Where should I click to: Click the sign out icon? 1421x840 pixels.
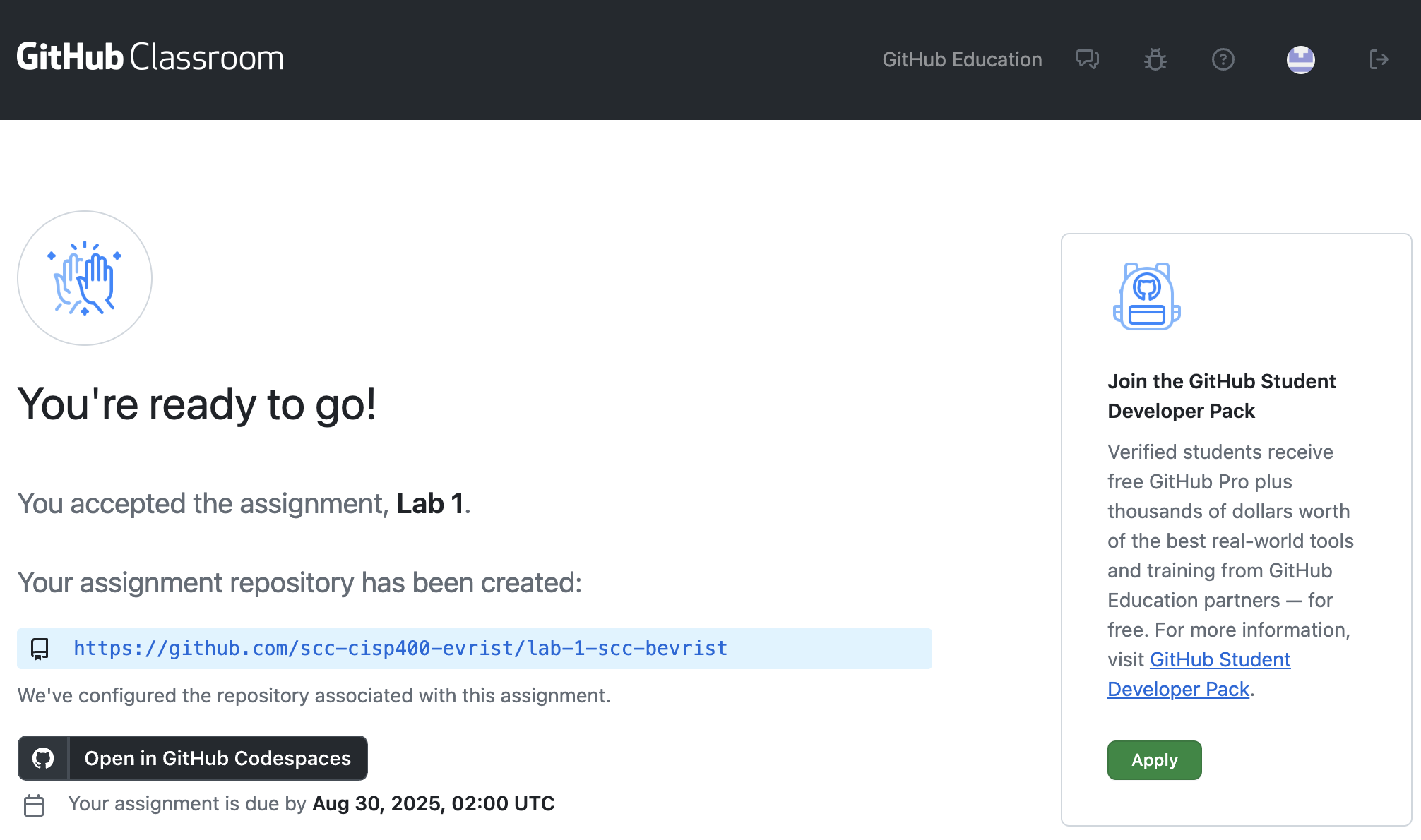click(1379, 59)
